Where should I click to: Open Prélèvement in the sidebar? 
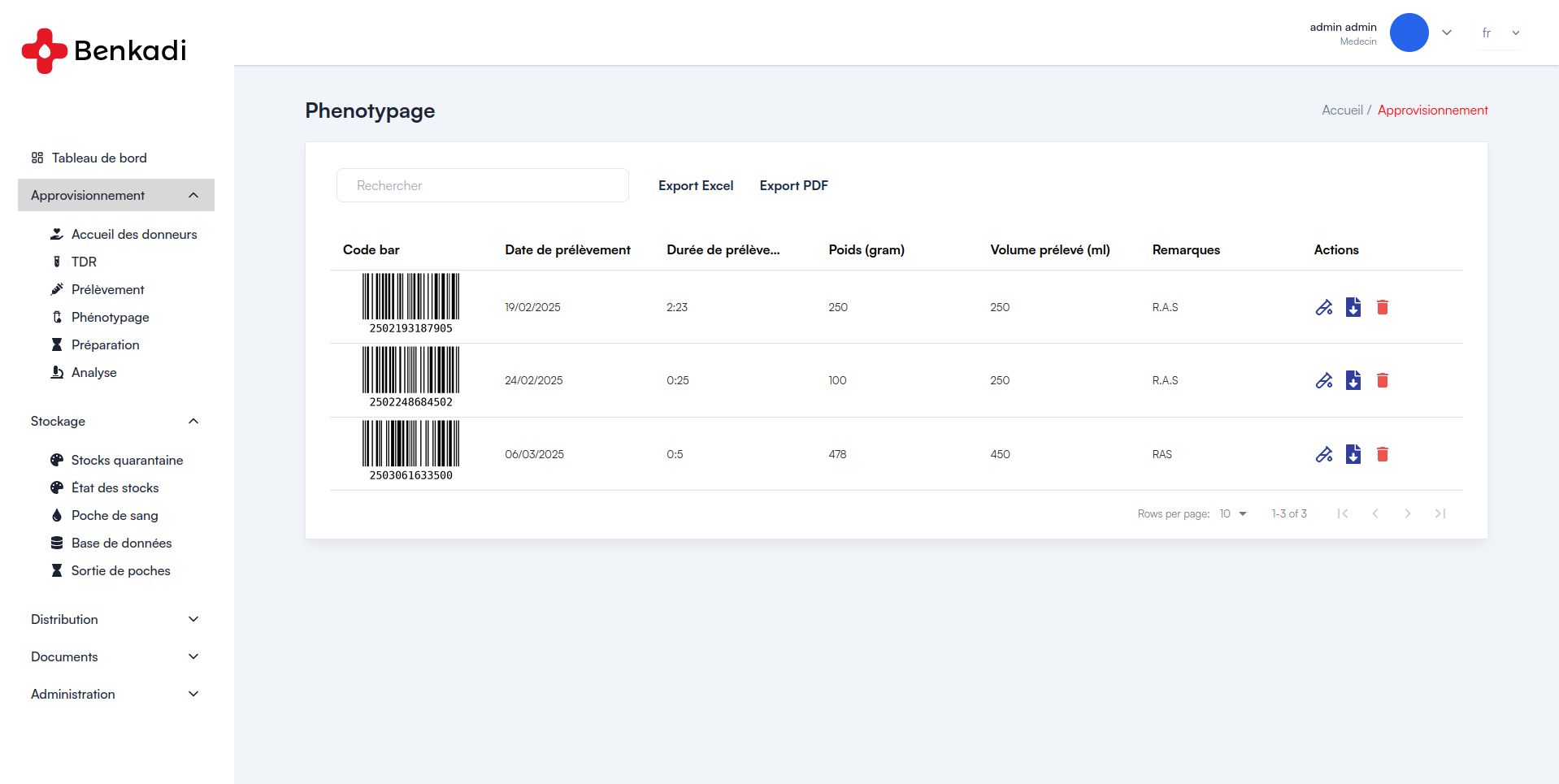click(x=107, y=289)
